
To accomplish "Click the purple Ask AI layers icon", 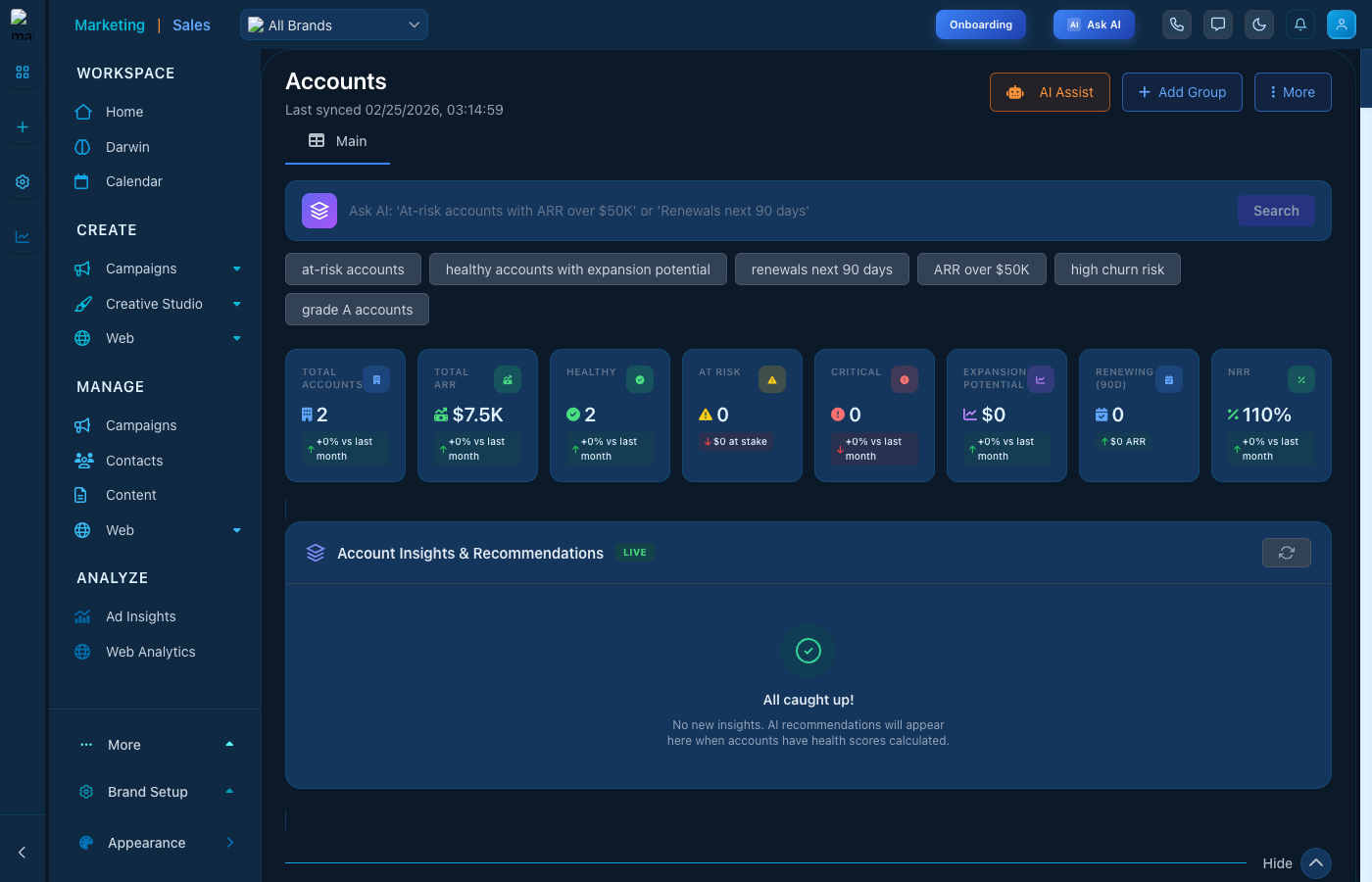I will [319, 211].
